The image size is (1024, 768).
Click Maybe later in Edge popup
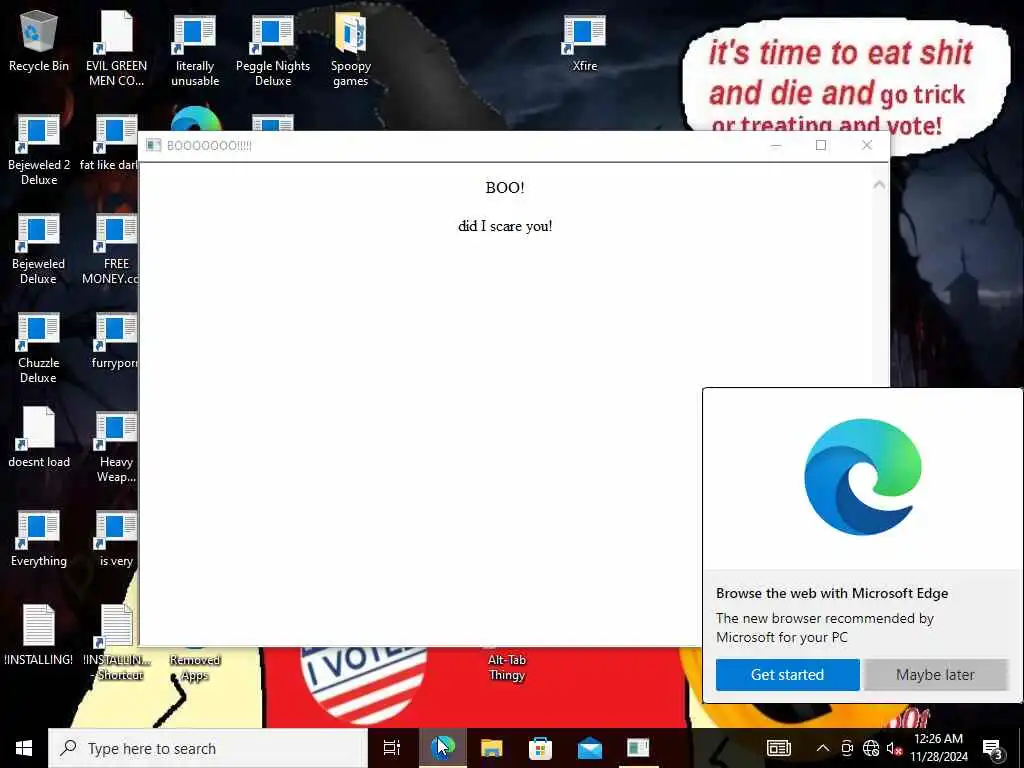click(935, 674)
